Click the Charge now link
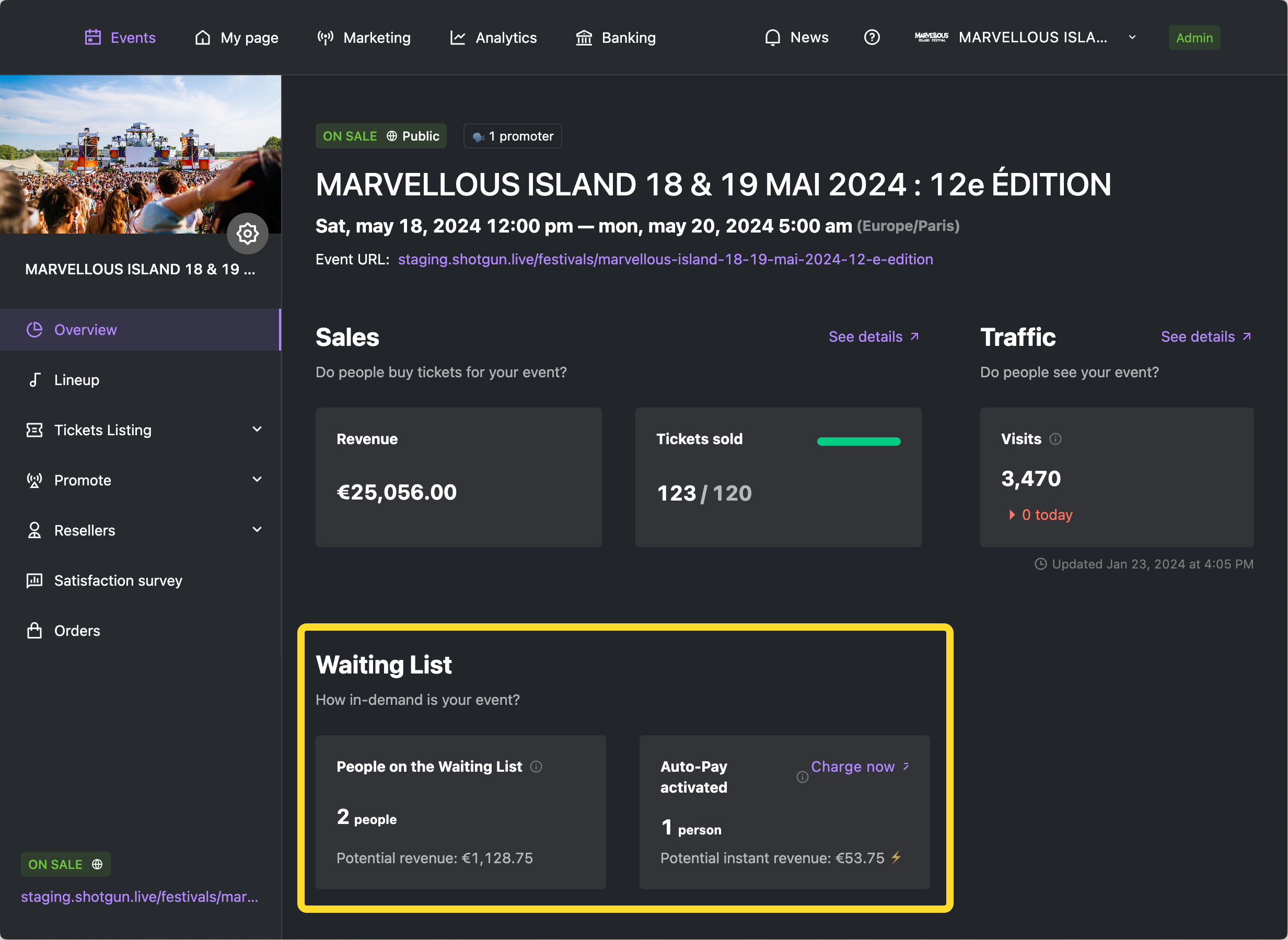This screenshot has height=940, width=1288. 860,767
